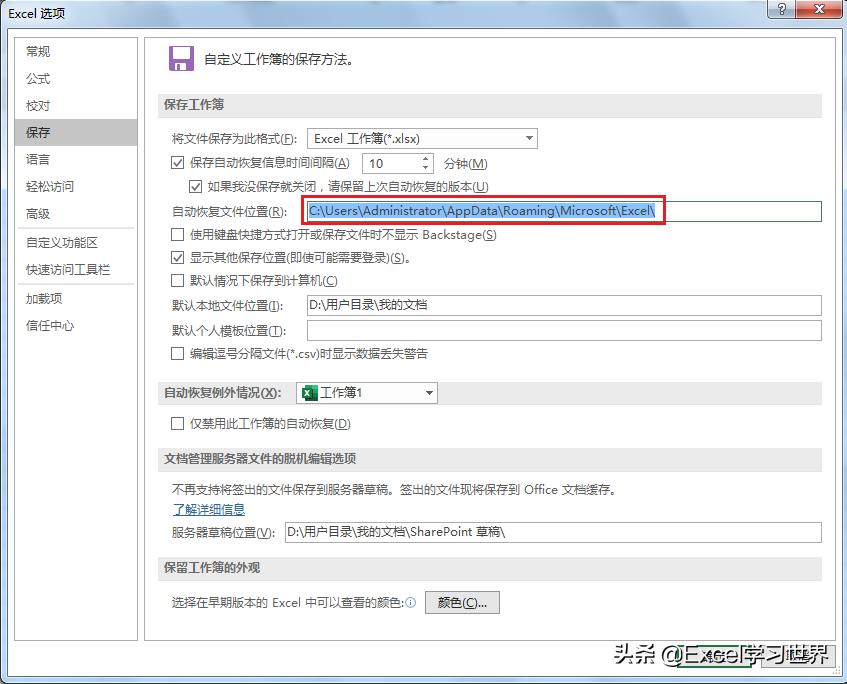Click the help question mark icon
The height and width of the screenshot is (684, 847).
click(781, 11)
